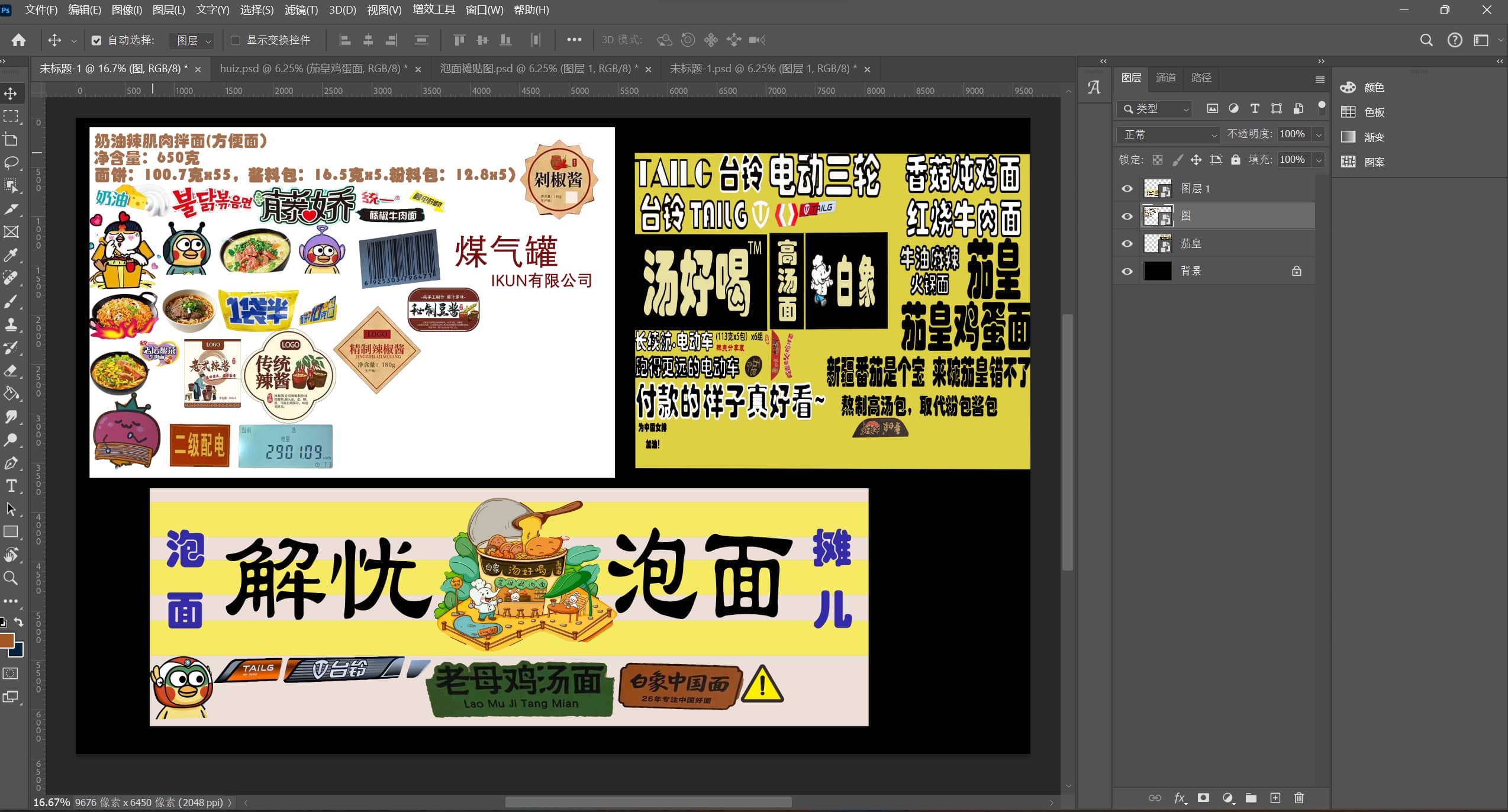Screen dimensions: 1508x812
Task: Go to Photoshop Home screen icon
Action: (18, 40)
